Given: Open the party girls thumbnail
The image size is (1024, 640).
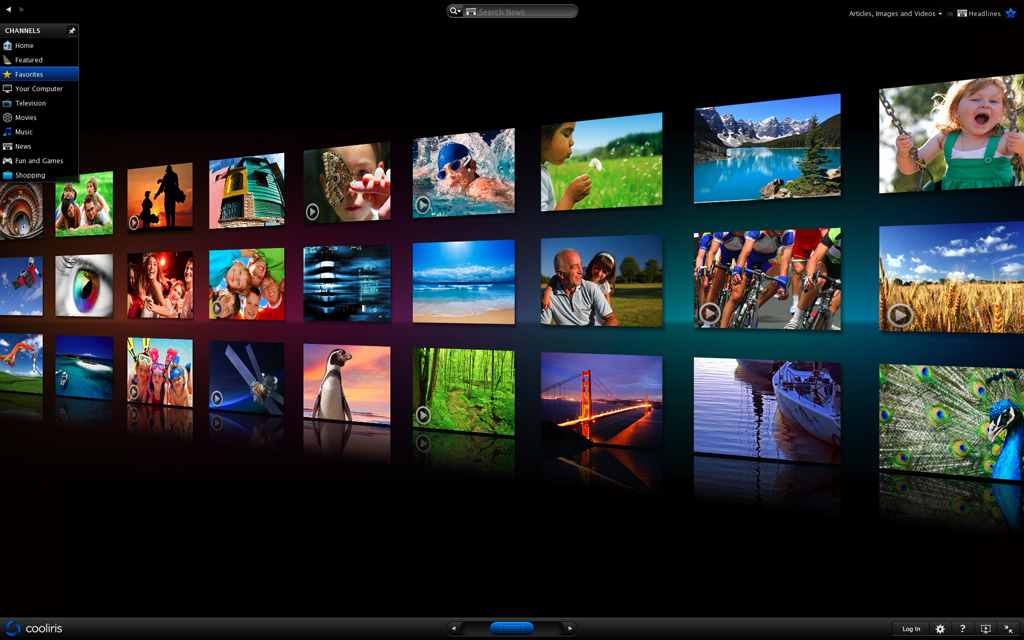Looking at the screenshot, I should tap(160, 285).
